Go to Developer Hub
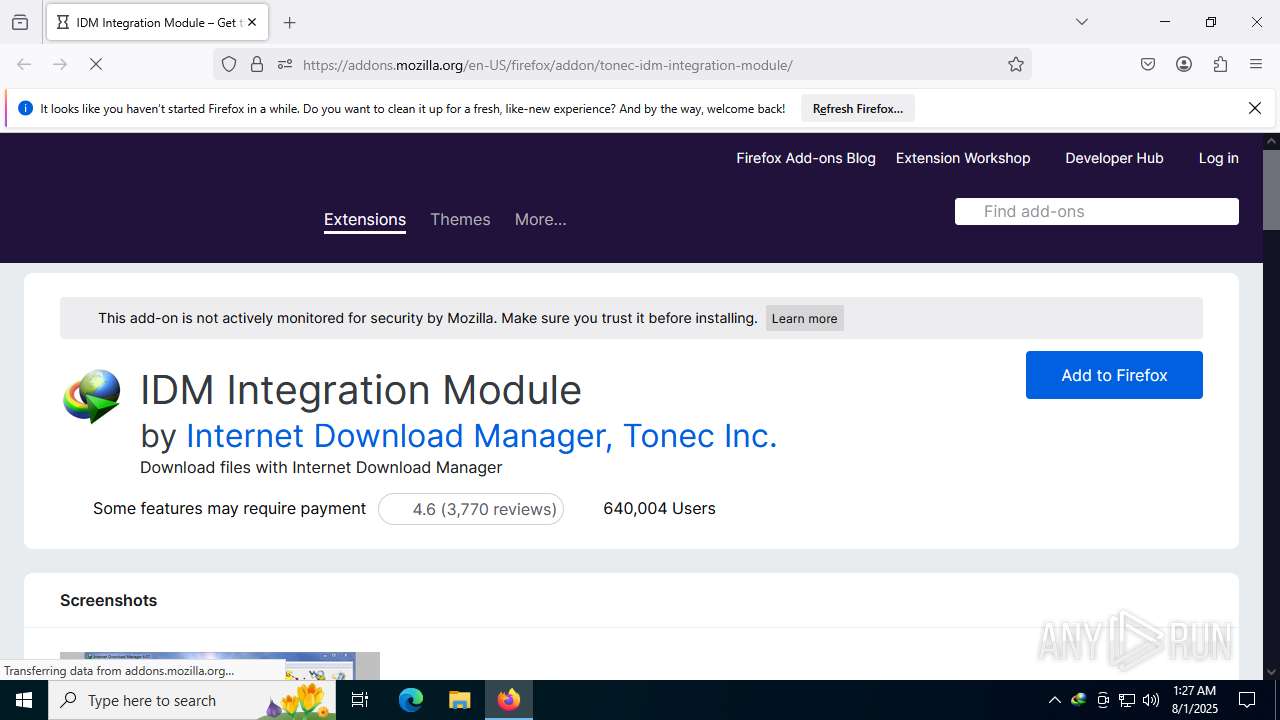 point(1114,158)
